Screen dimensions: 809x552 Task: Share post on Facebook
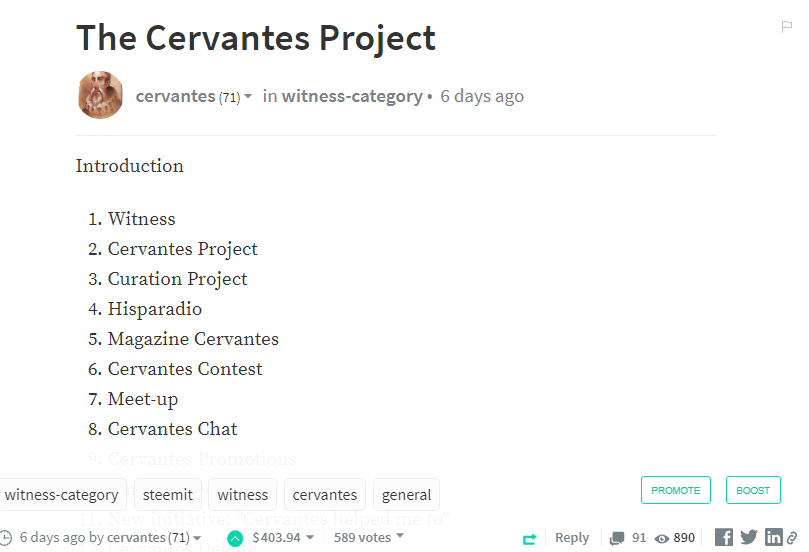pyautogui.click(x=723, y=537)
